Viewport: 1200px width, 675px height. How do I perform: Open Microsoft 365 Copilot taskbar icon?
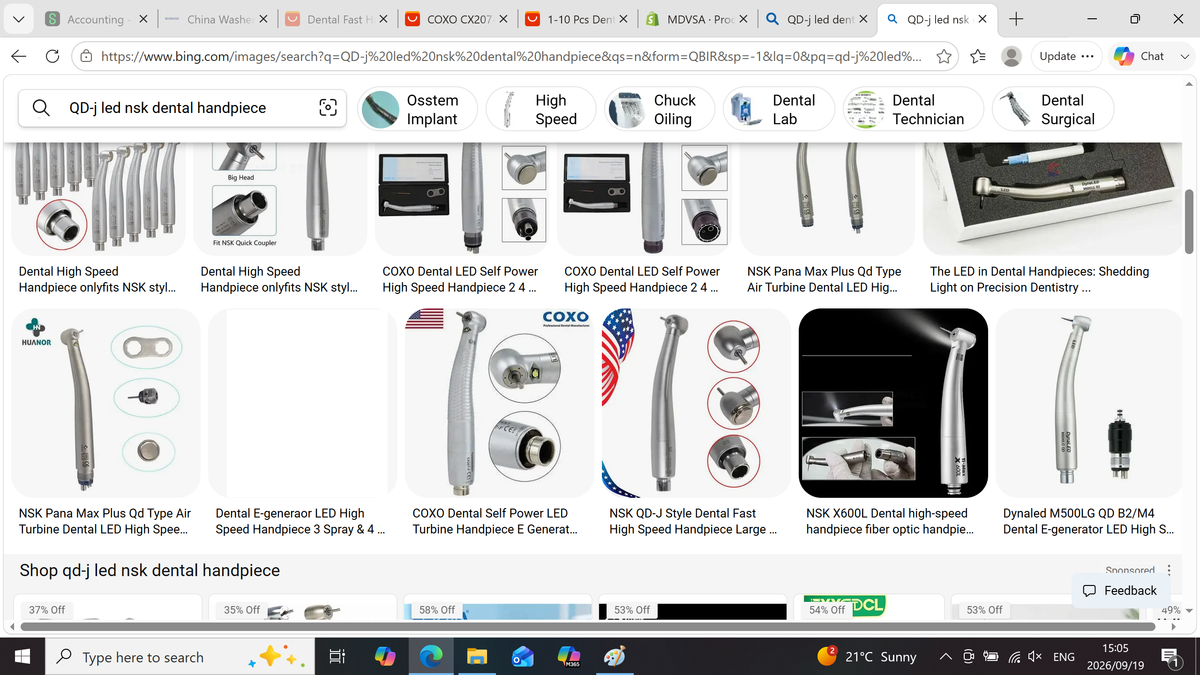coord(570,657)
